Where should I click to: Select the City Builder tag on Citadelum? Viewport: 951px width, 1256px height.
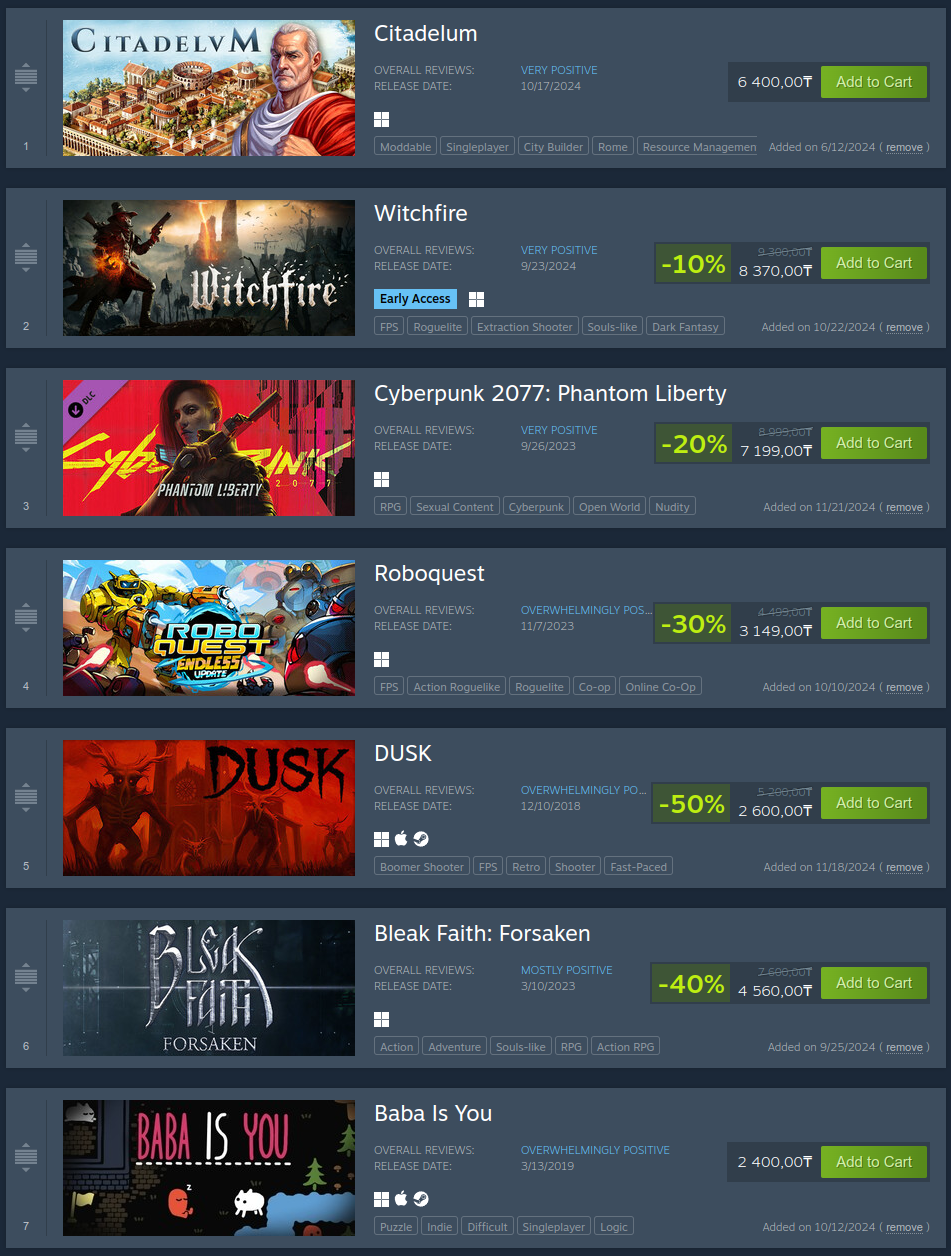pos(553,147)
